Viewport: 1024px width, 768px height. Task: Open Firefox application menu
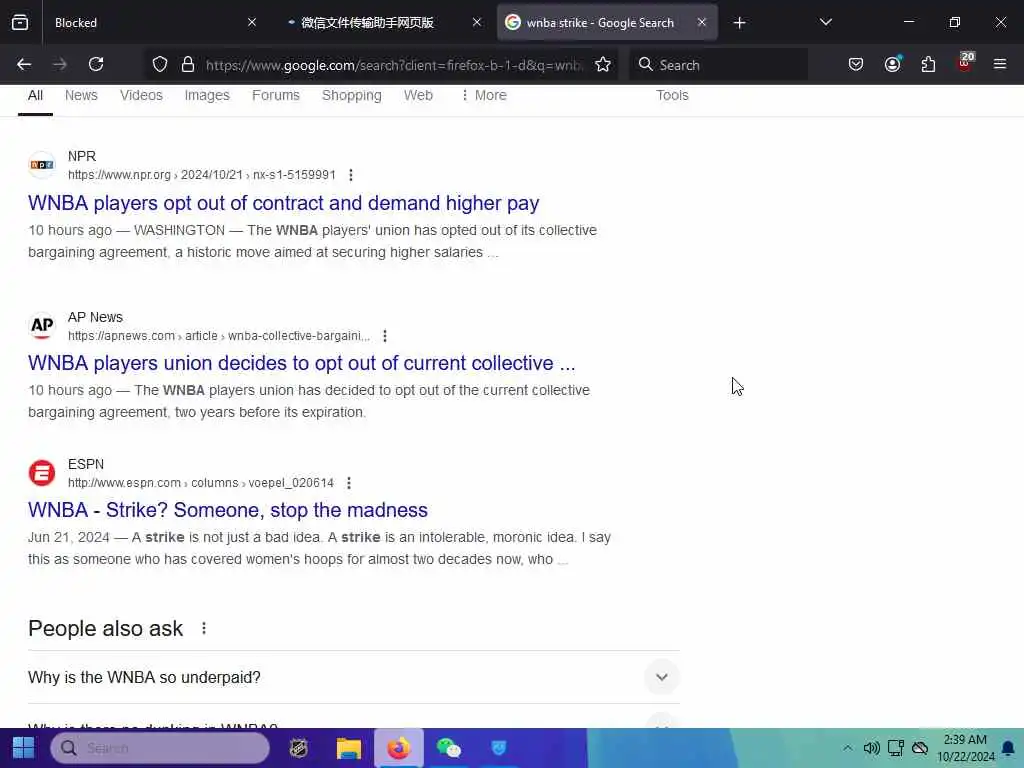1000,64
